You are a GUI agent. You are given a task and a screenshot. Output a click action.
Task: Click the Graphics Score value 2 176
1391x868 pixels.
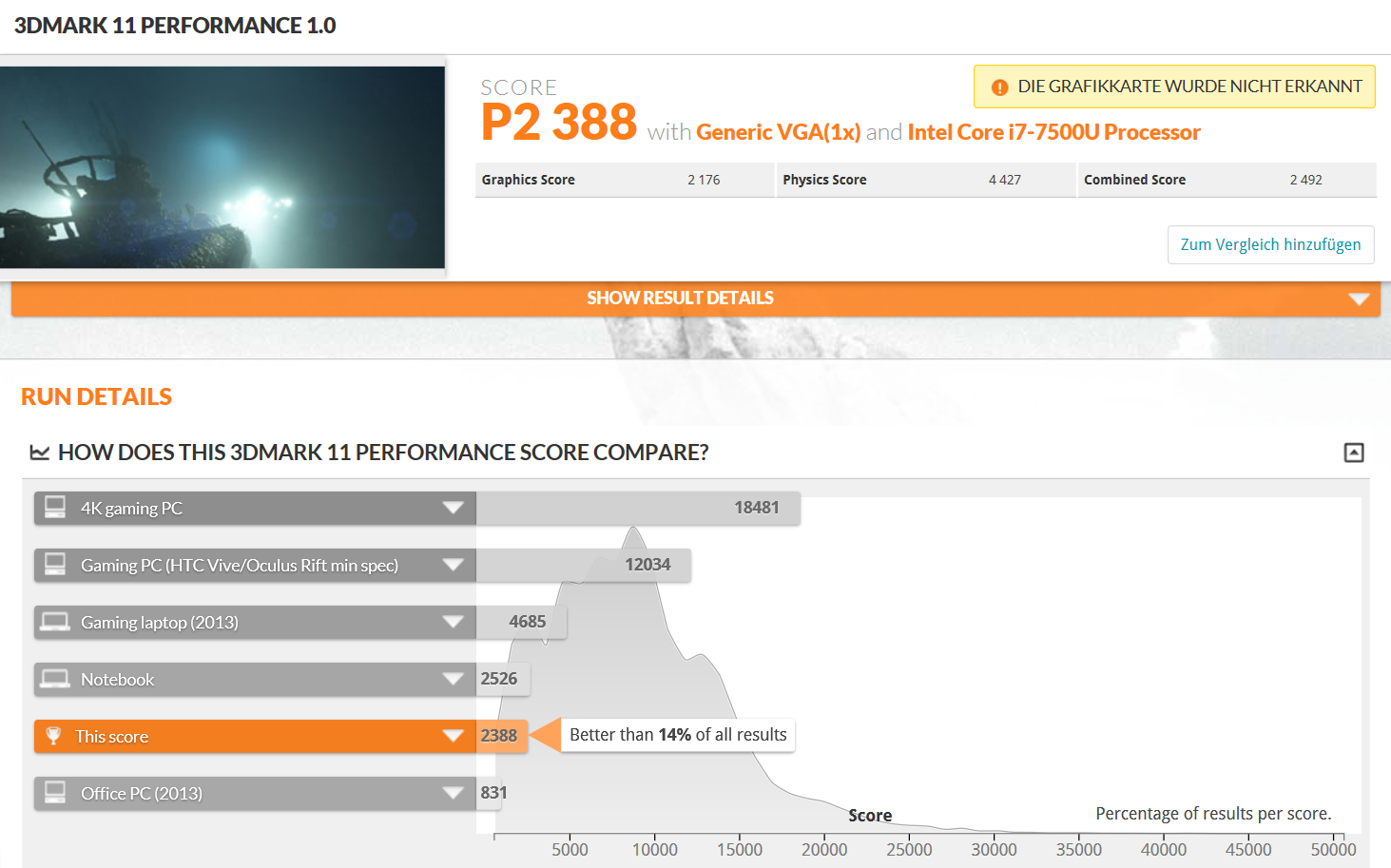click(704, 180)
